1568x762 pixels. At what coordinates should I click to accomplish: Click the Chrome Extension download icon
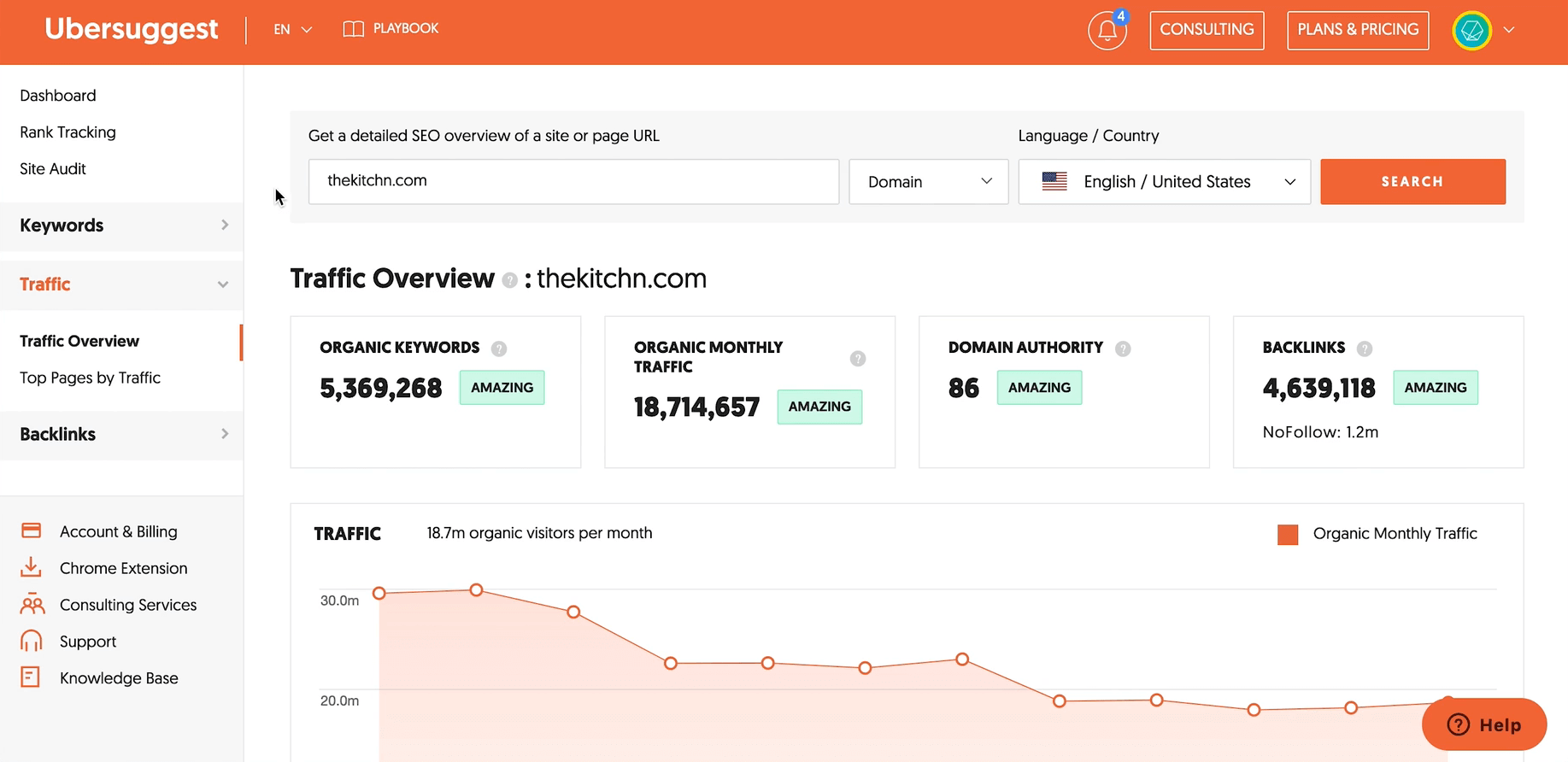coord(31,568)
